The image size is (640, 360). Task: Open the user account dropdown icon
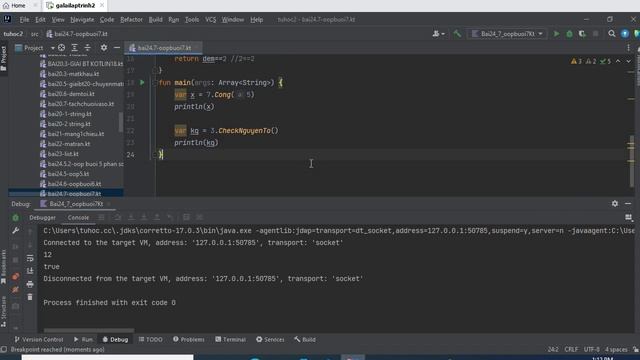[x=438, y=34]
